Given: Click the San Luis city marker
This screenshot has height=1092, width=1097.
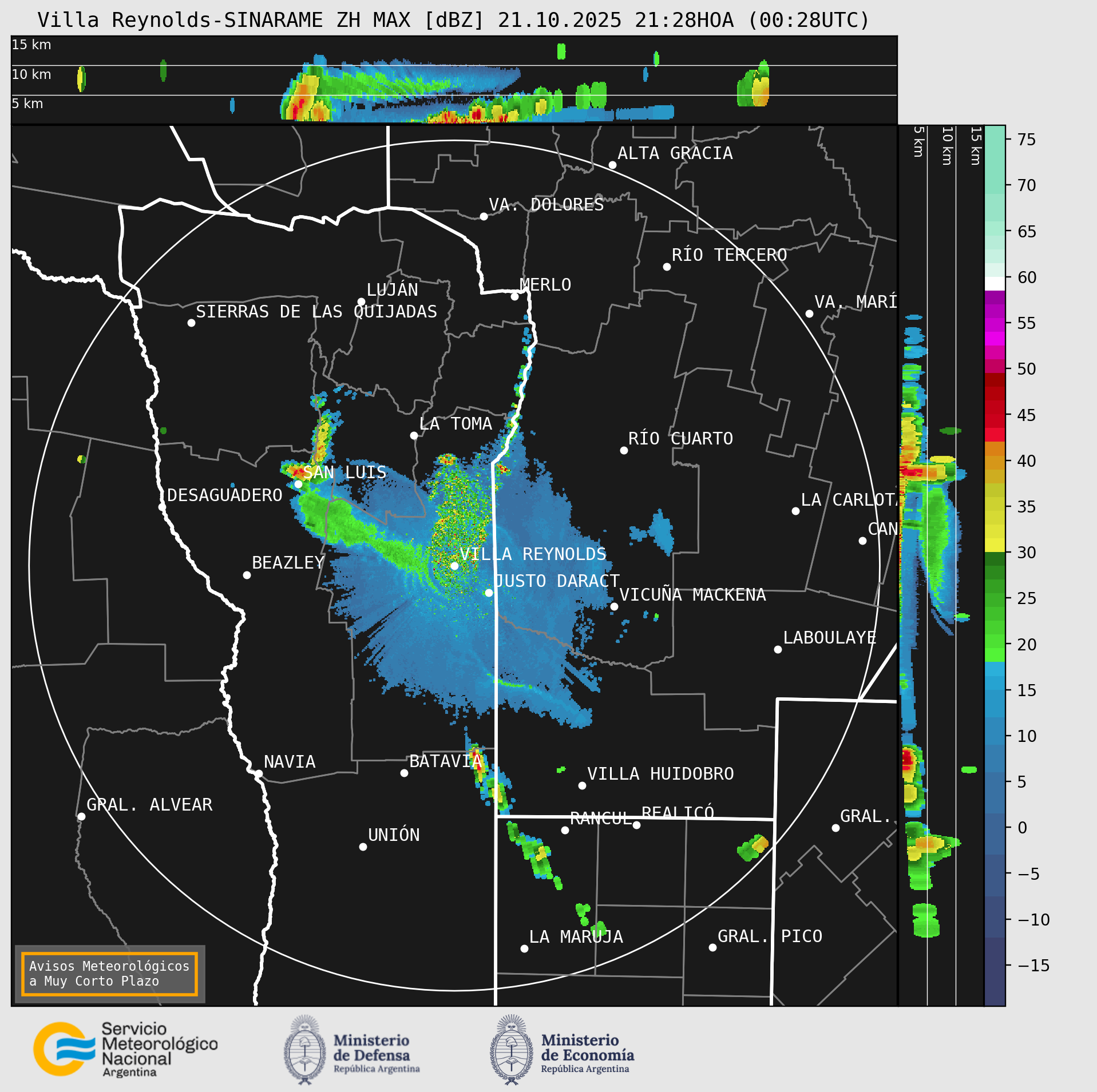Looking at the screenshot, I should point(298,484).
